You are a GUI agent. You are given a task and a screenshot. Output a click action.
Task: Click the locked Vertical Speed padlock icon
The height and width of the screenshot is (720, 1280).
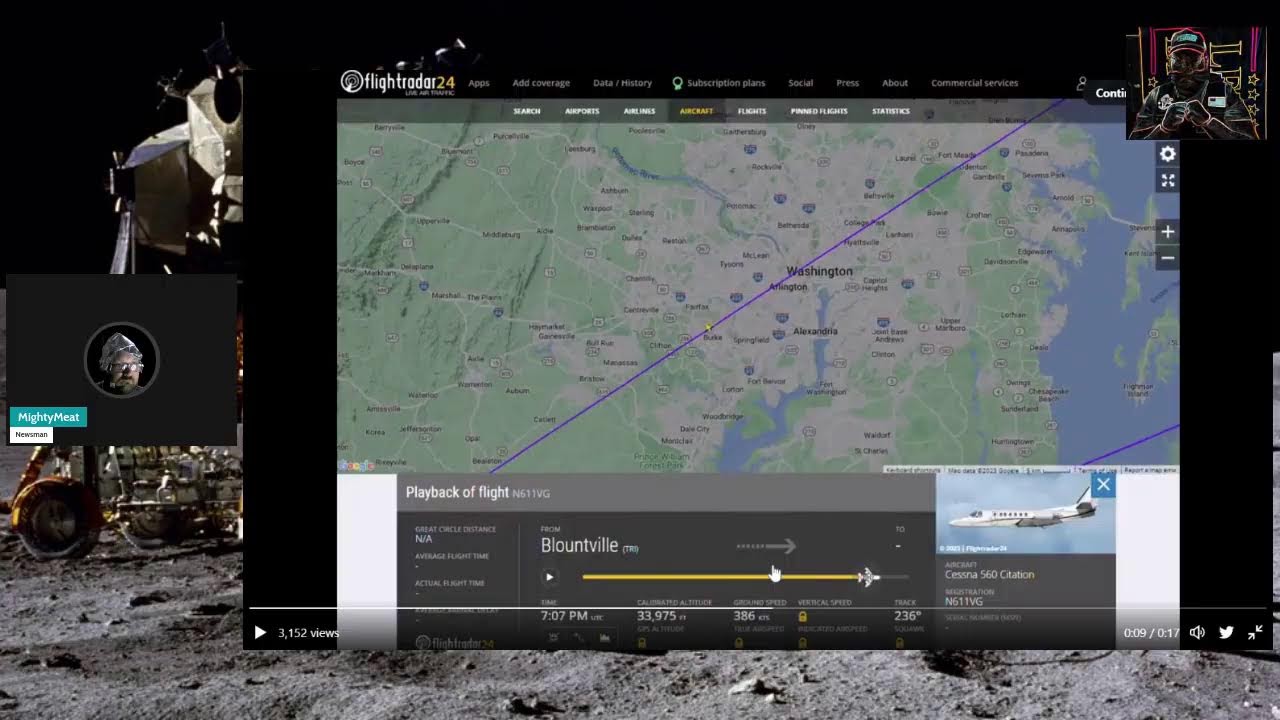(x=802, y=617)
